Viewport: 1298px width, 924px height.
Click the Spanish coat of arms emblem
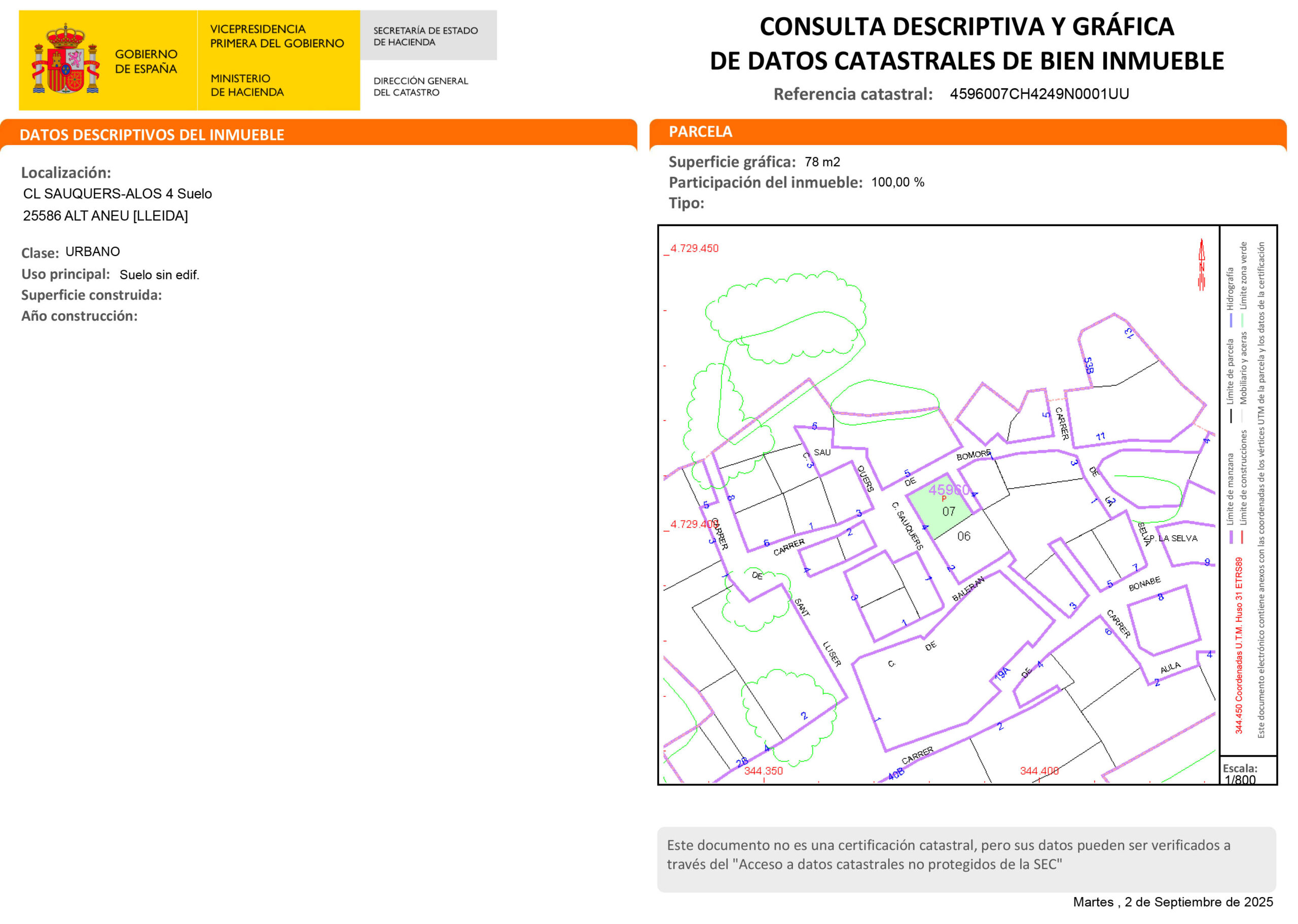click(x=65, y=60)
